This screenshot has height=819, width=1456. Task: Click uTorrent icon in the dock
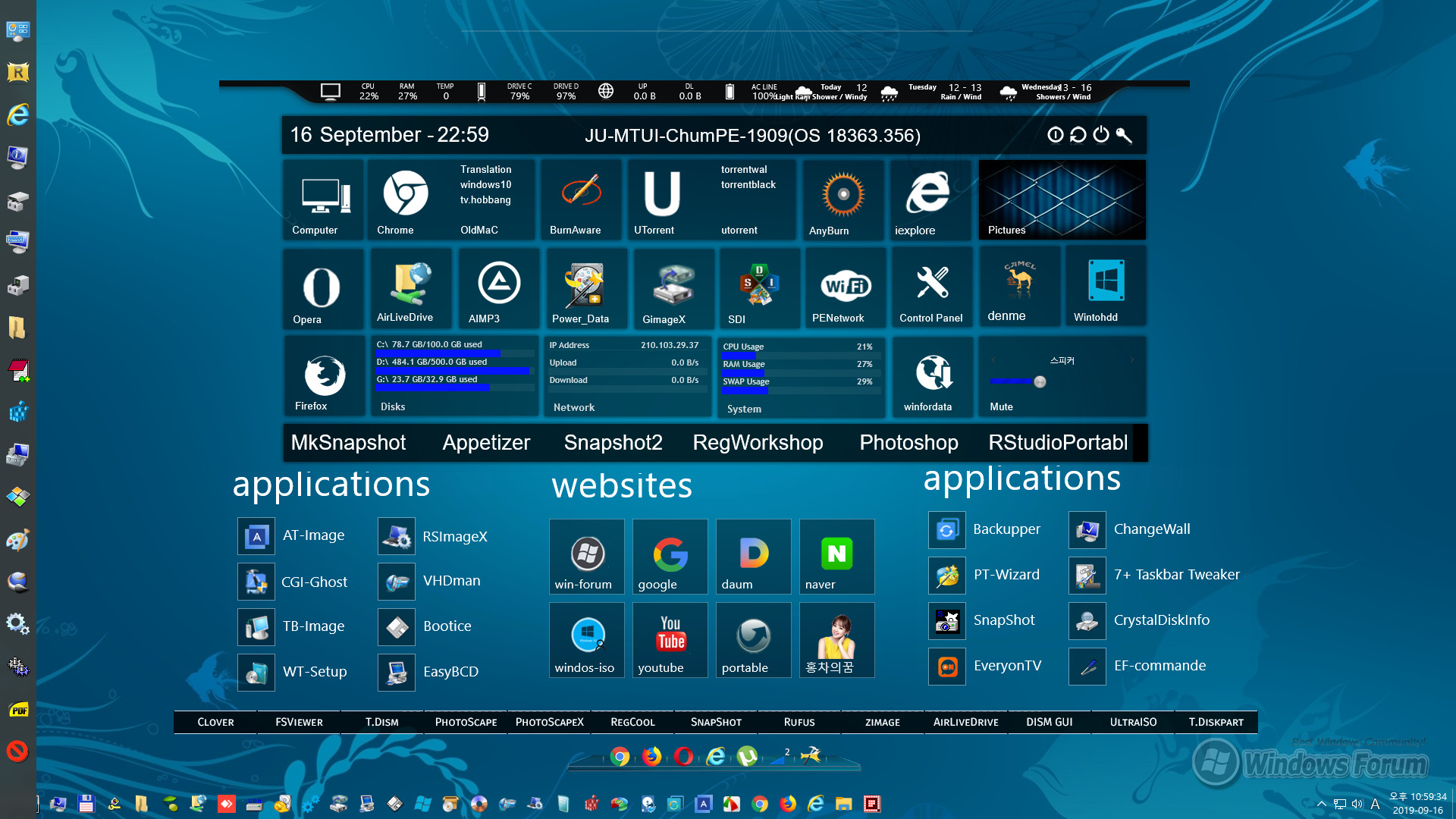(747, 757)
